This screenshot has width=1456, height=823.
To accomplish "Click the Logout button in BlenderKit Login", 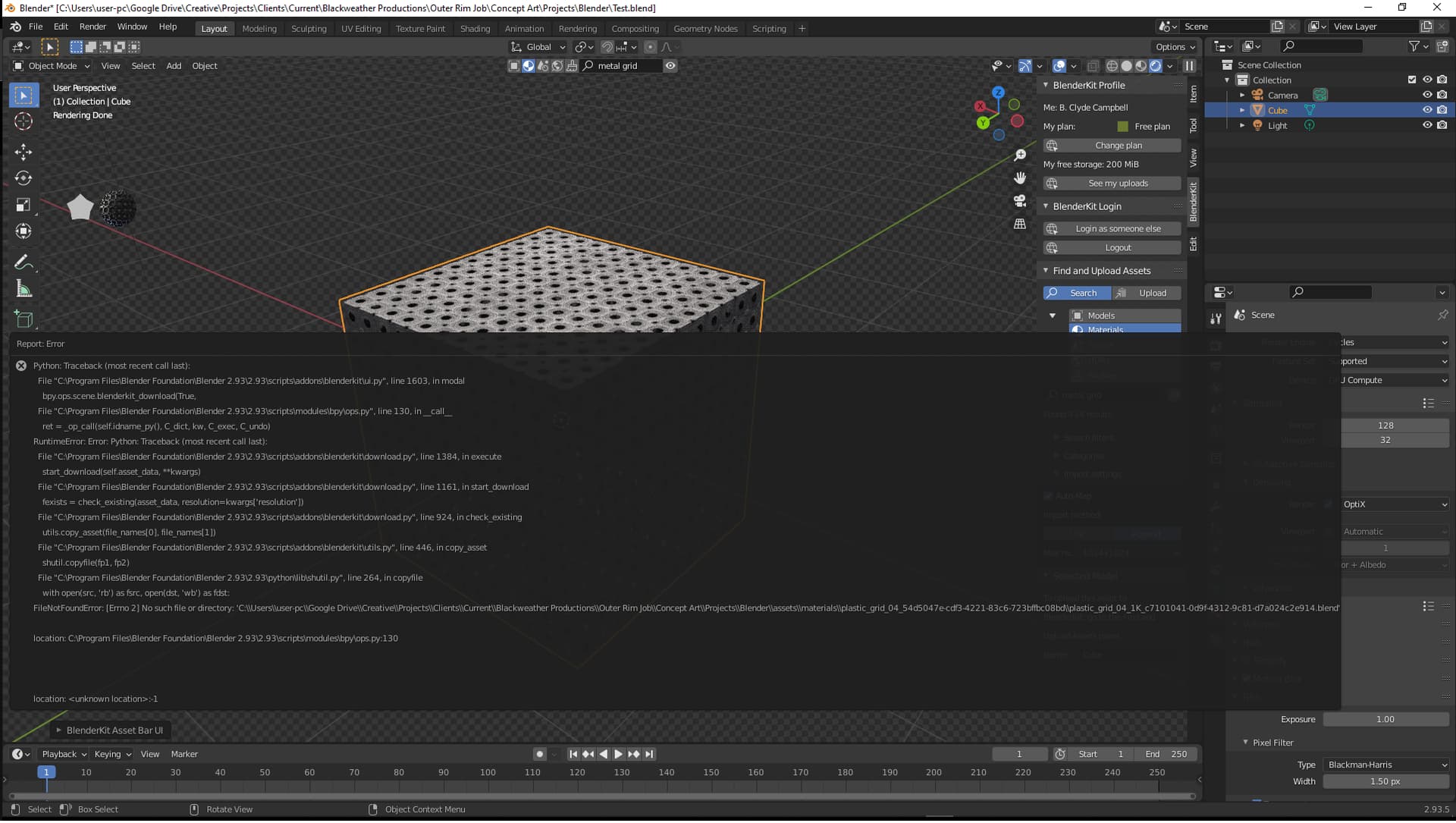I will 1118,247.
